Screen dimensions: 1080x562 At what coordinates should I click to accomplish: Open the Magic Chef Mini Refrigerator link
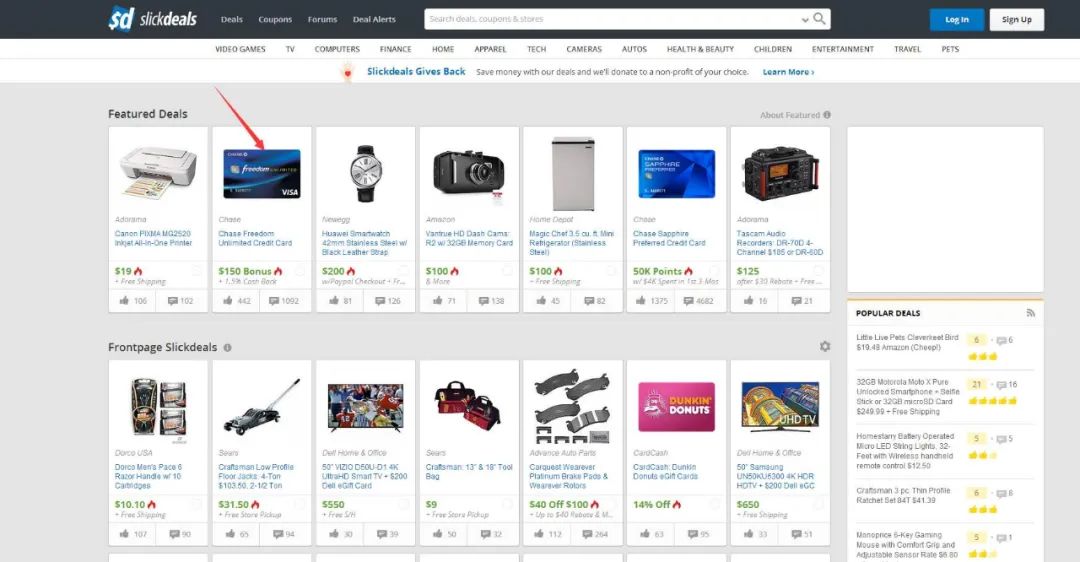pyautogui.click(x=572, y=243)
